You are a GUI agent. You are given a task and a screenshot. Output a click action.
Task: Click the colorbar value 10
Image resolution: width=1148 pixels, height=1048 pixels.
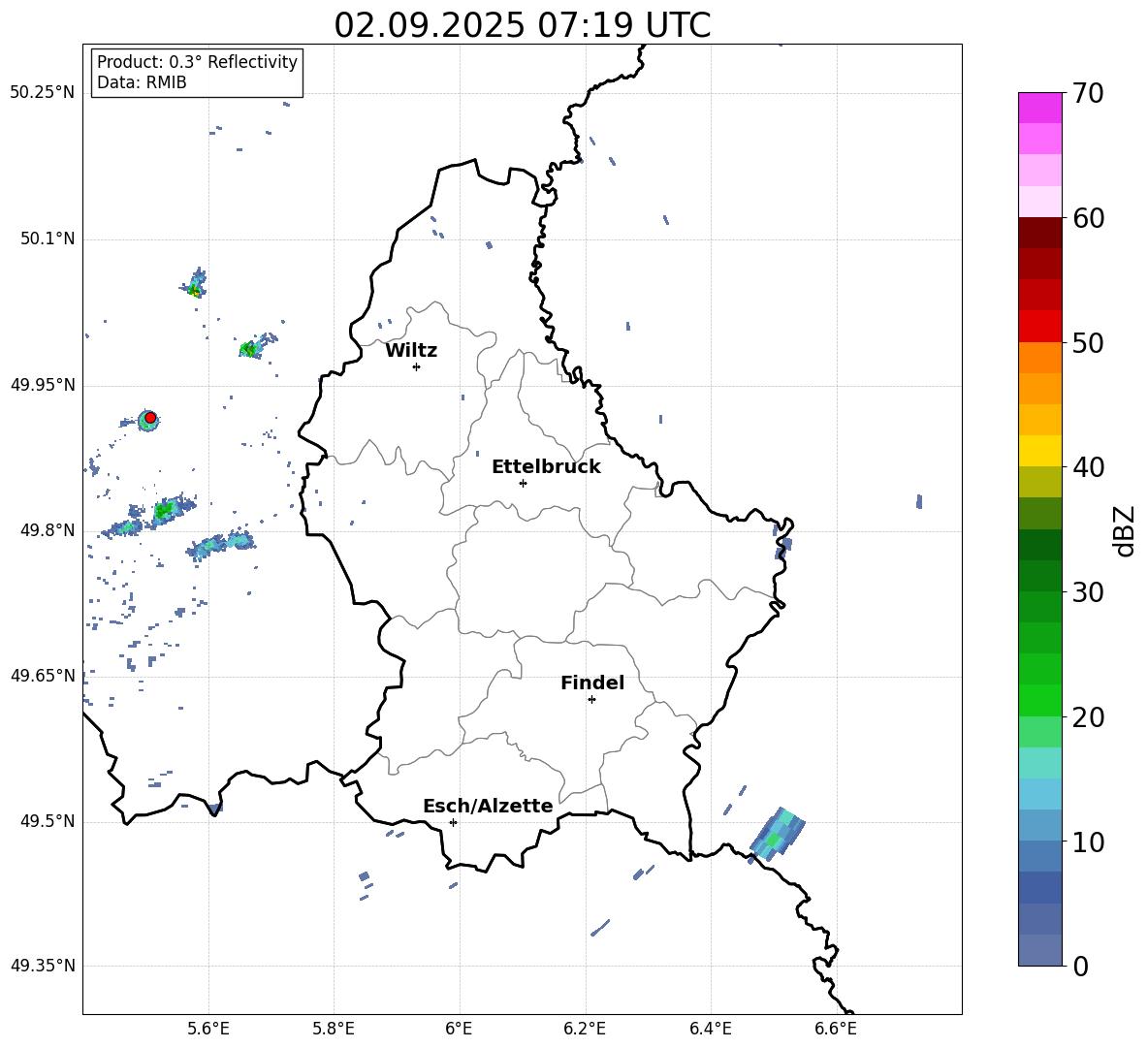[1088, 842]
